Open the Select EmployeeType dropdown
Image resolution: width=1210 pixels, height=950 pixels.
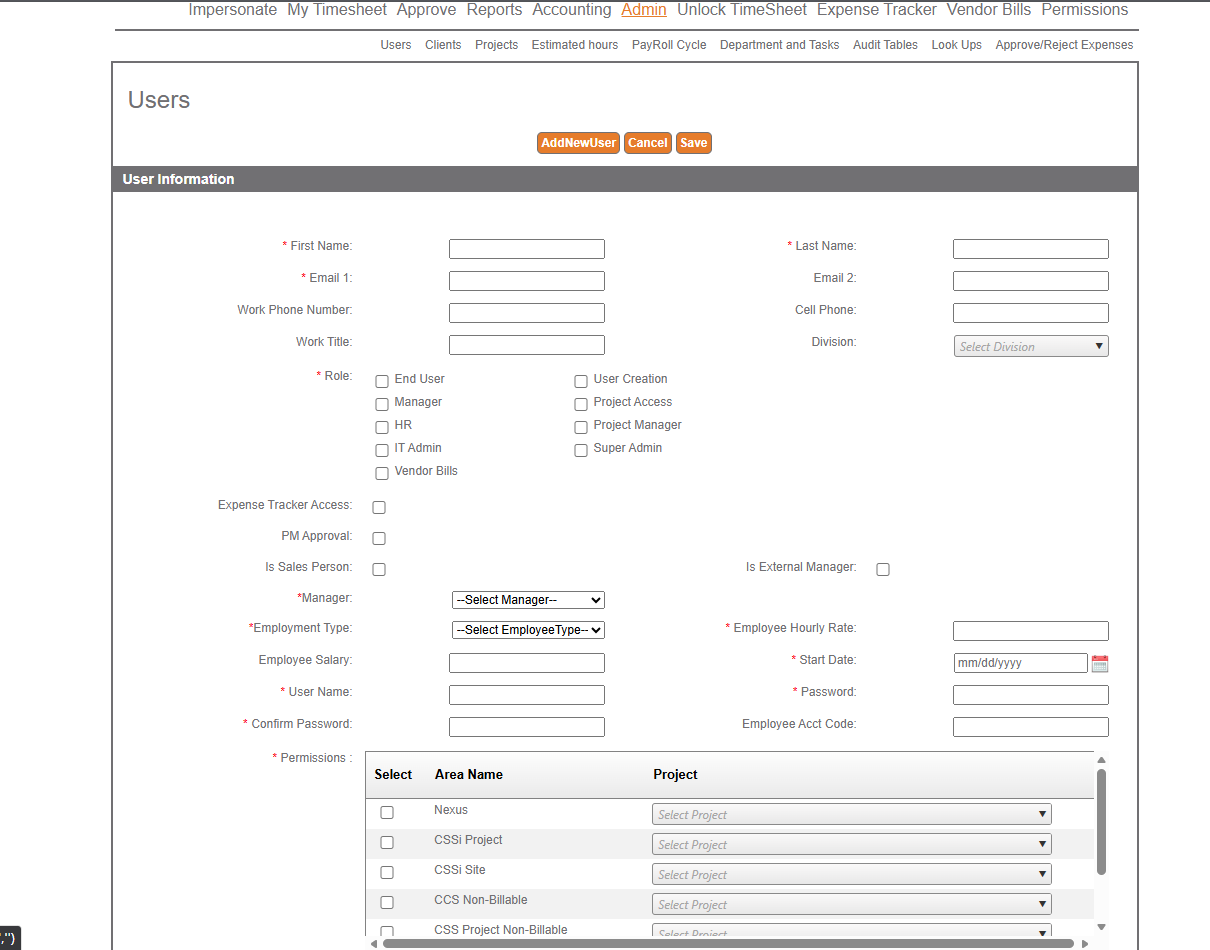point(528,630)
